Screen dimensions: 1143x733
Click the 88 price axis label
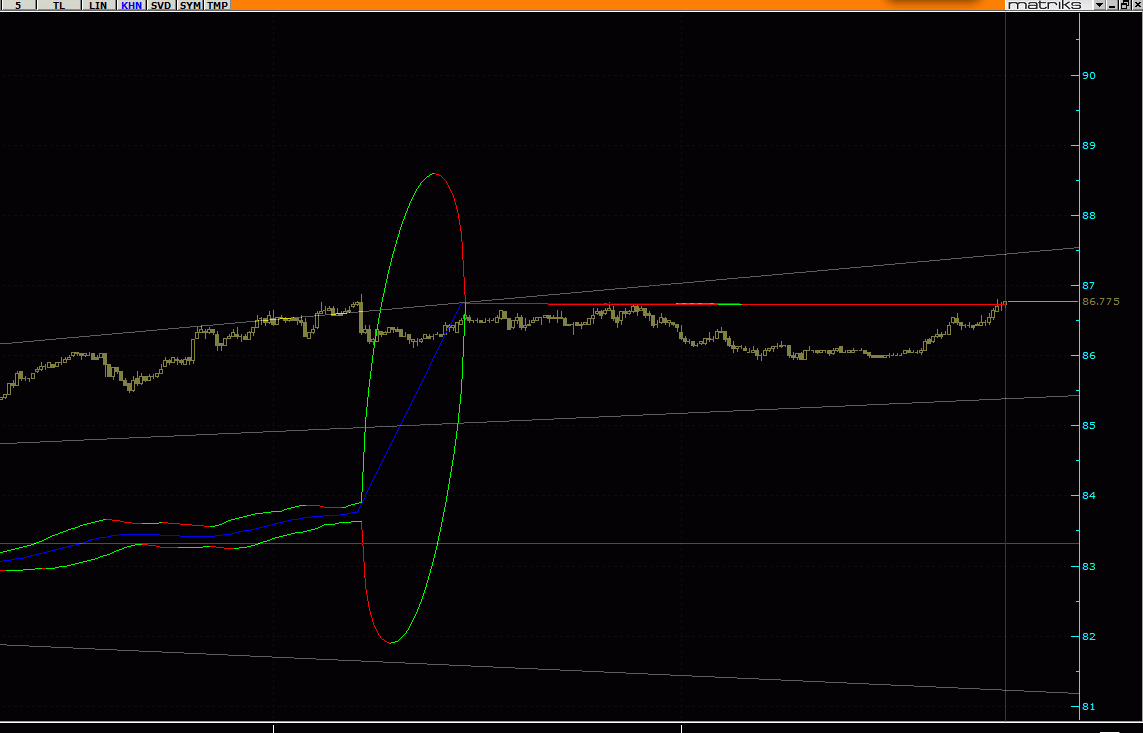coord(1088,215)
